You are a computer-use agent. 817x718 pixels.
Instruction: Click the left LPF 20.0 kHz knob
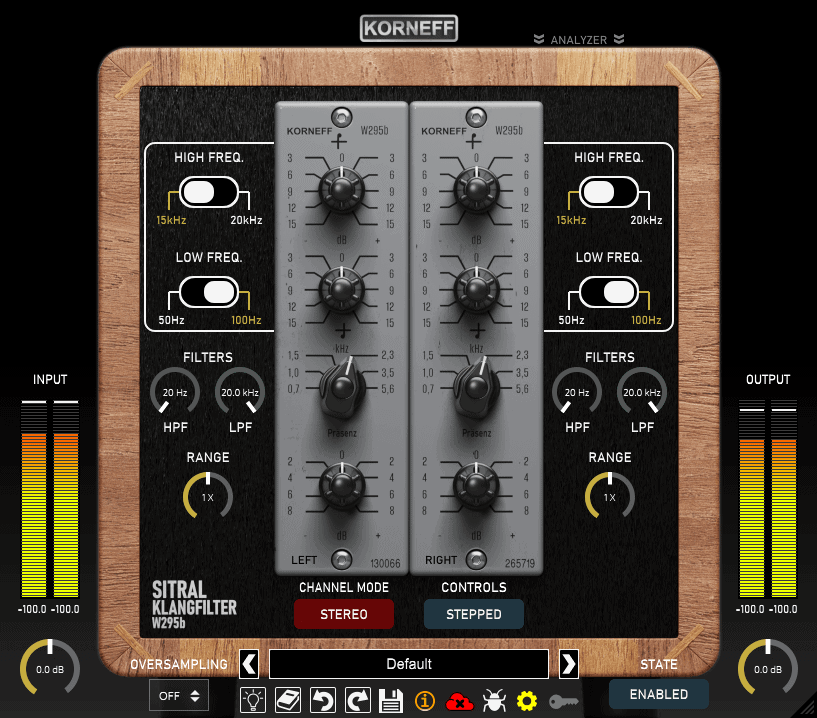coord(240,392)
